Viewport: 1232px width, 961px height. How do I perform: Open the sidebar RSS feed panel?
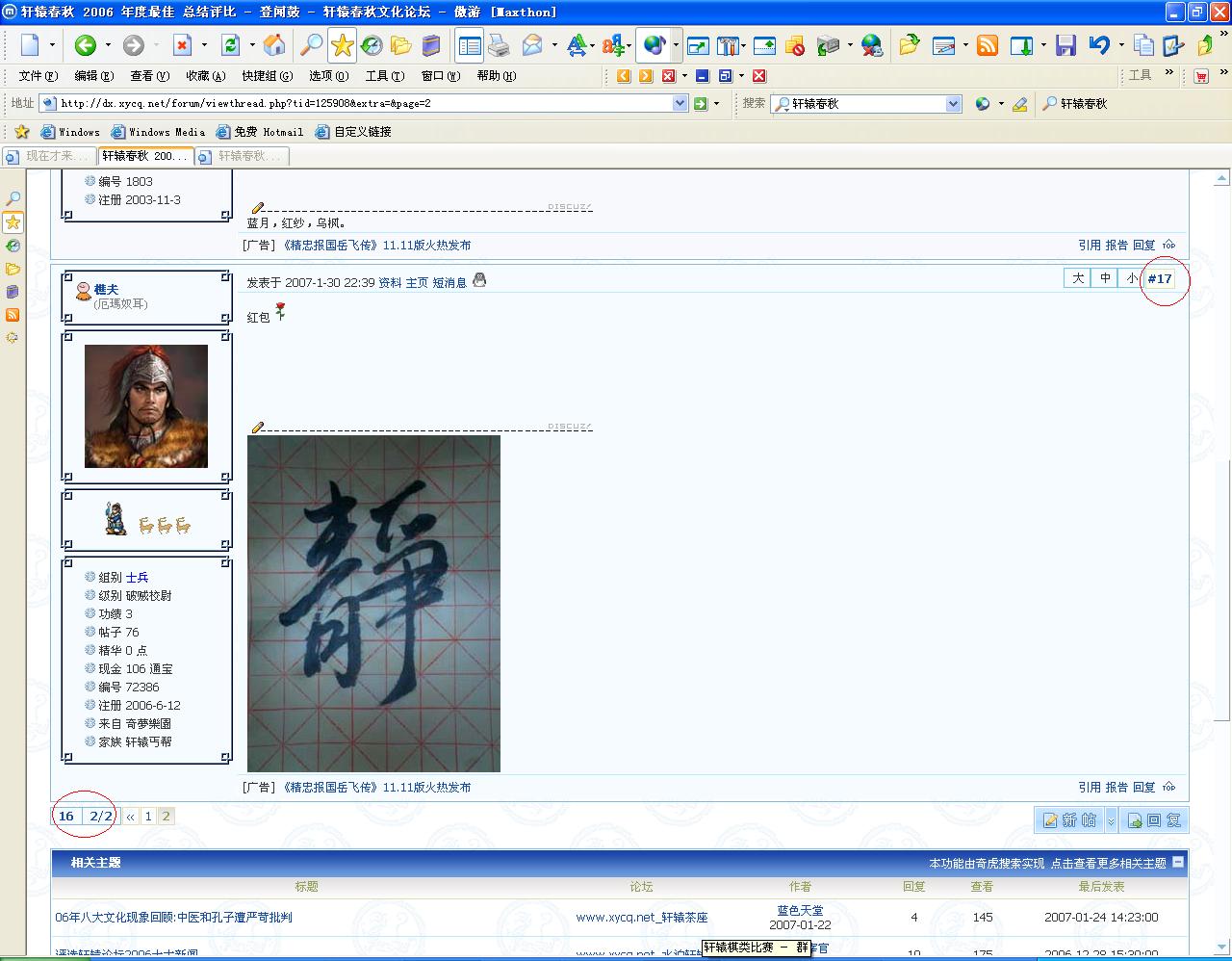click(13, 315)
